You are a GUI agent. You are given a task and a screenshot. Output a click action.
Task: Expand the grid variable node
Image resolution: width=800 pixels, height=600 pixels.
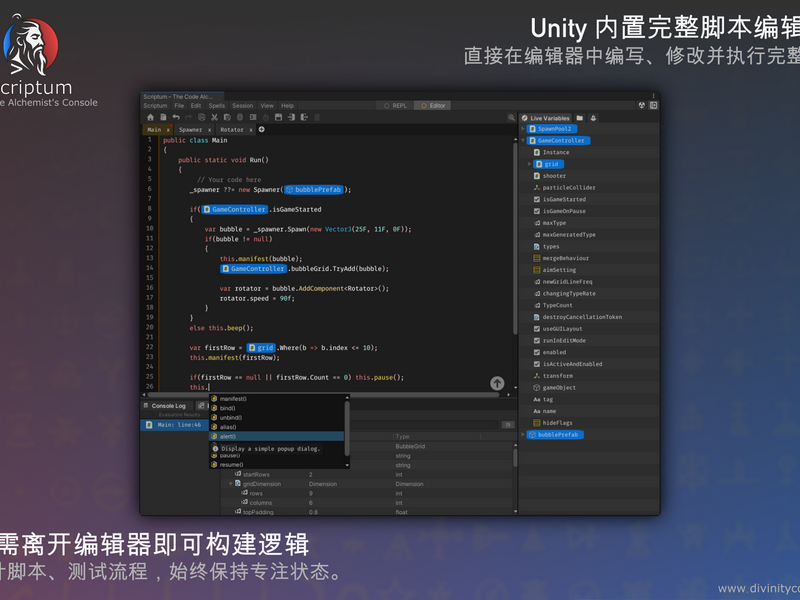[x=530, y=164]
